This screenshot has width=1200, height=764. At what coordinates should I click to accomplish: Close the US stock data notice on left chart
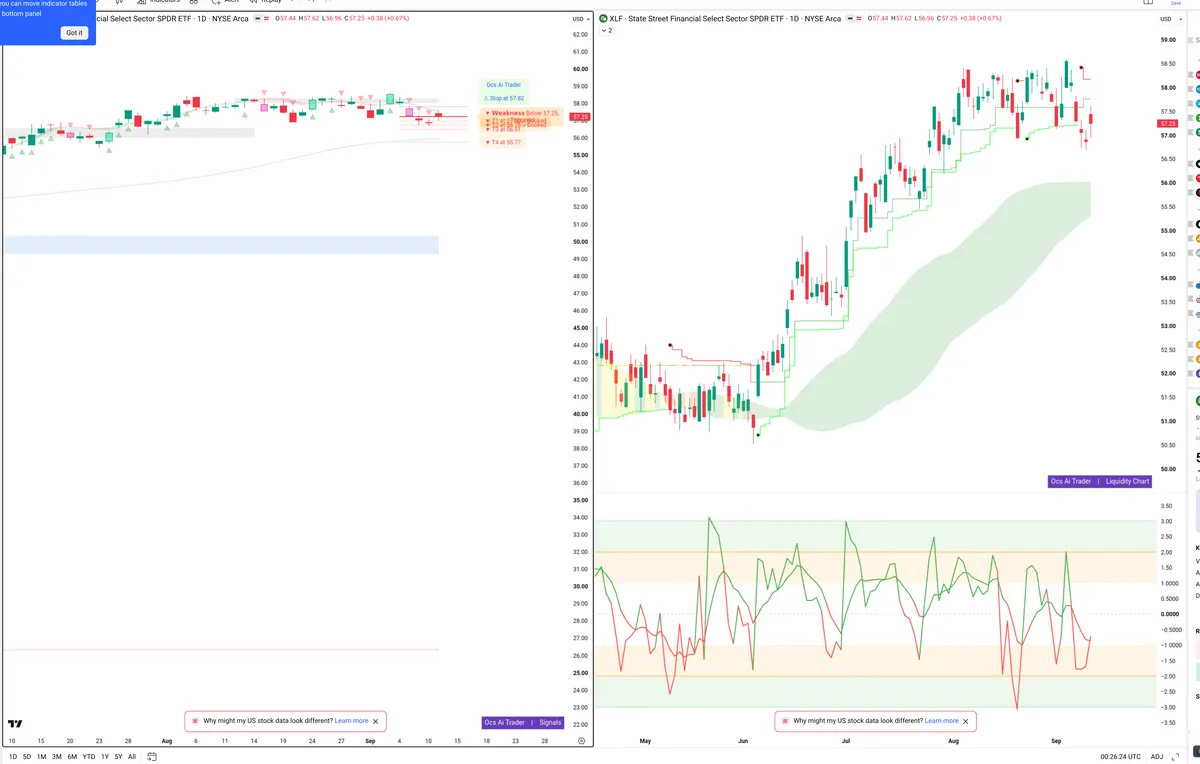click(x=376, y=721)
